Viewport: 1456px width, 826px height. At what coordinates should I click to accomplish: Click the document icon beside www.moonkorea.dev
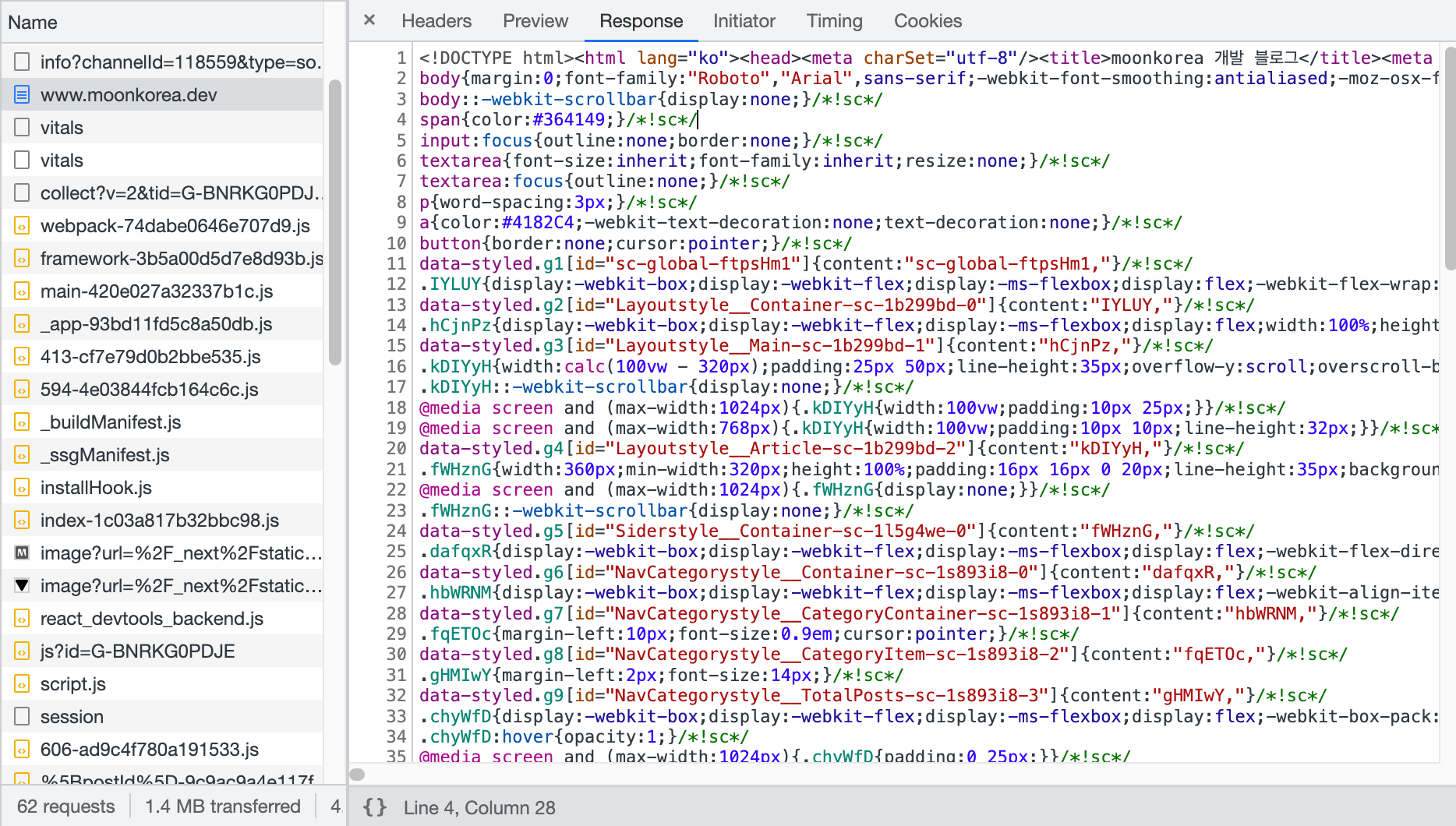pyautogui.click(x=22, y=94)
